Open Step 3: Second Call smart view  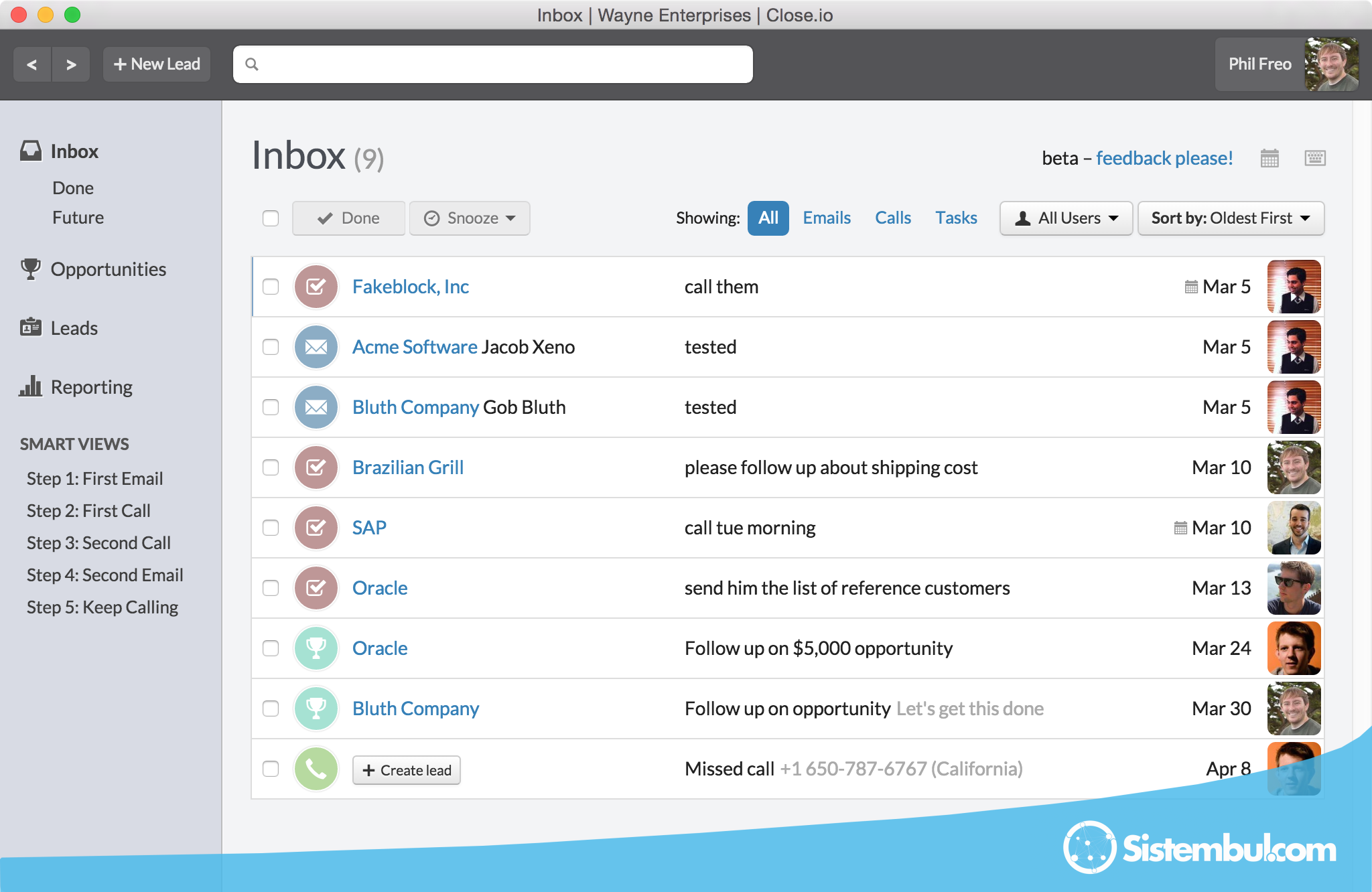click(x=98, y=543)
